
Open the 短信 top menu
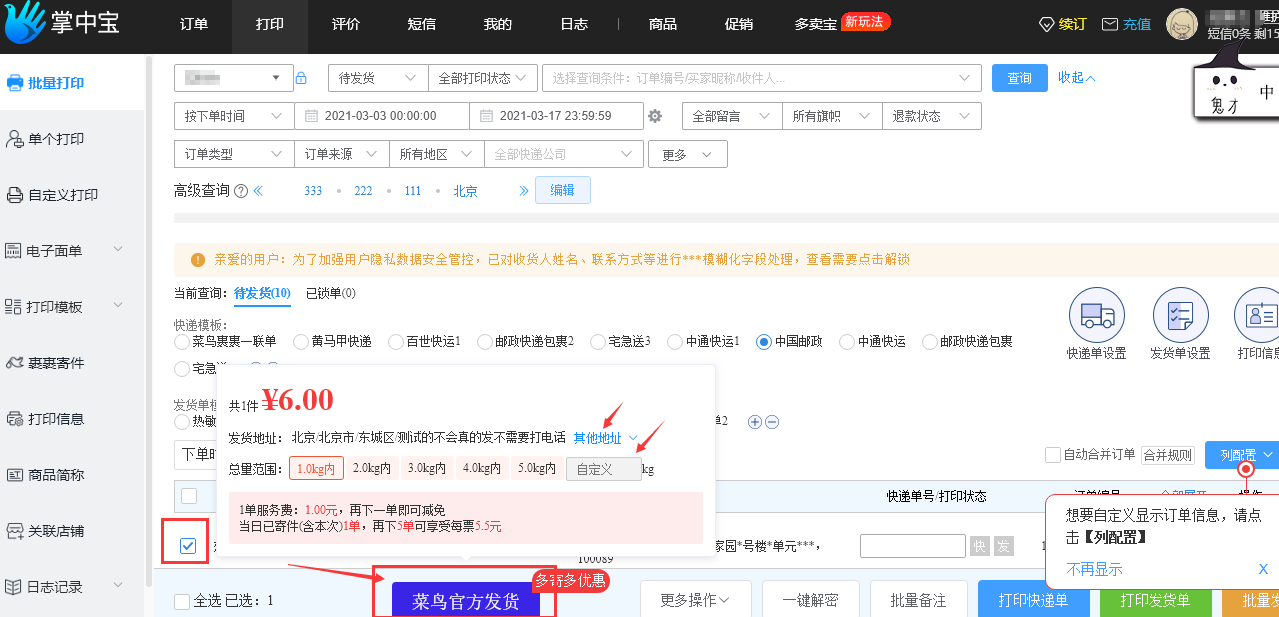click(x=422, y=24)
